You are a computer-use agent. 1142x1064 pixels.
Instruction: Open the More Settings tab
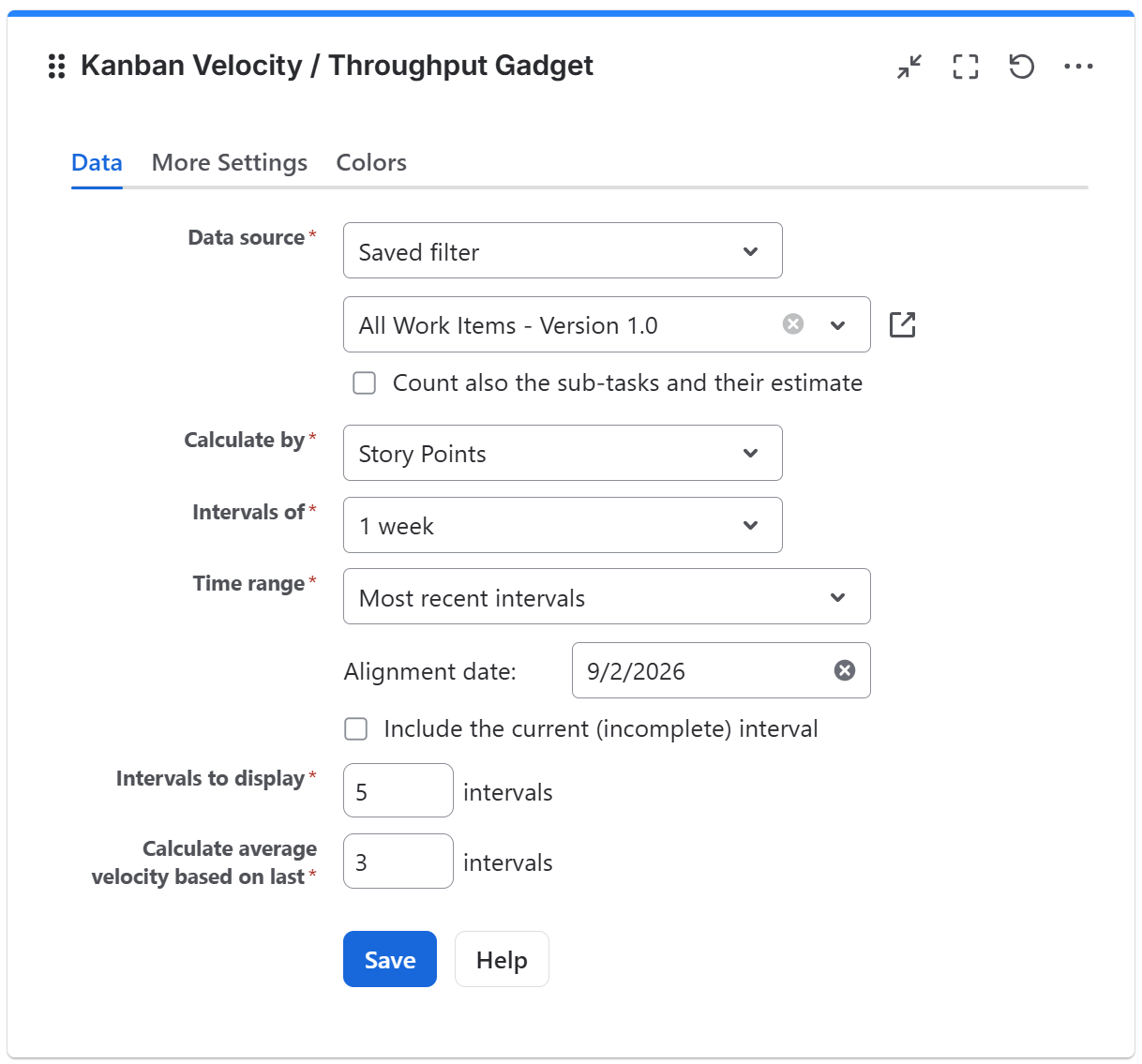point(230,163)
